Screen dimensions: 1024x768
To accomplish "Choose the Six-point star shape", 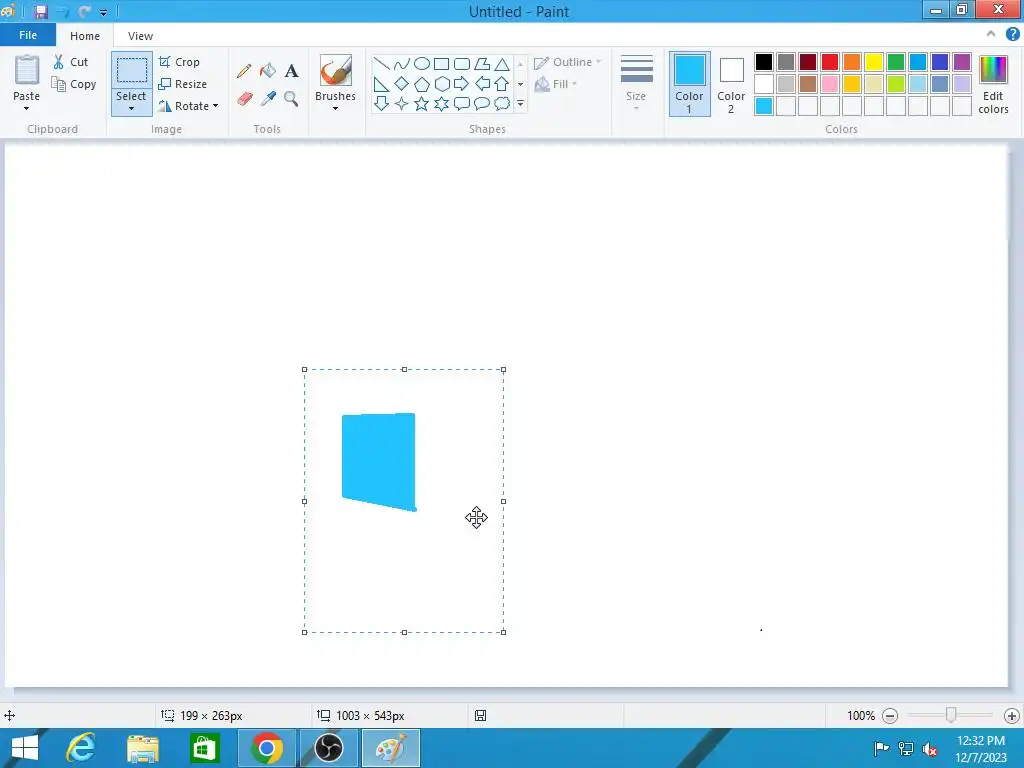I will click(441, 103).
